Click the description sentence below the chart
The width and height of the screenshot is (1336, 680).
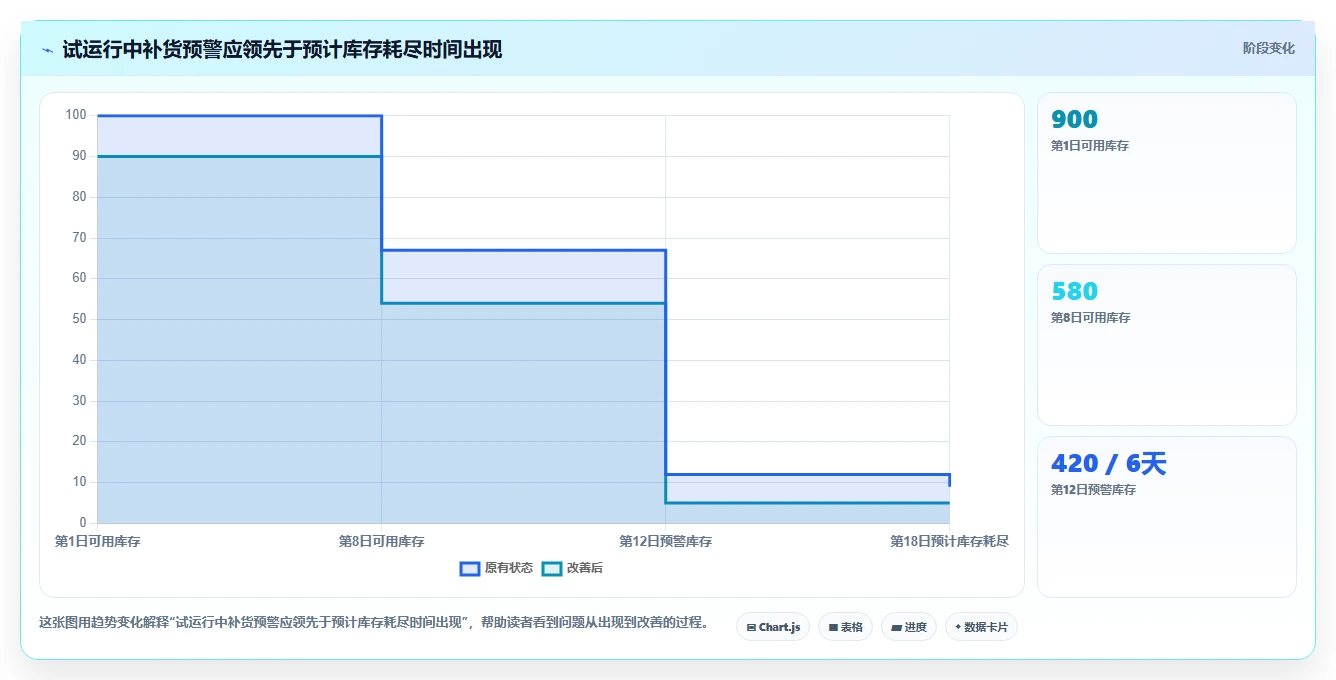374,622
